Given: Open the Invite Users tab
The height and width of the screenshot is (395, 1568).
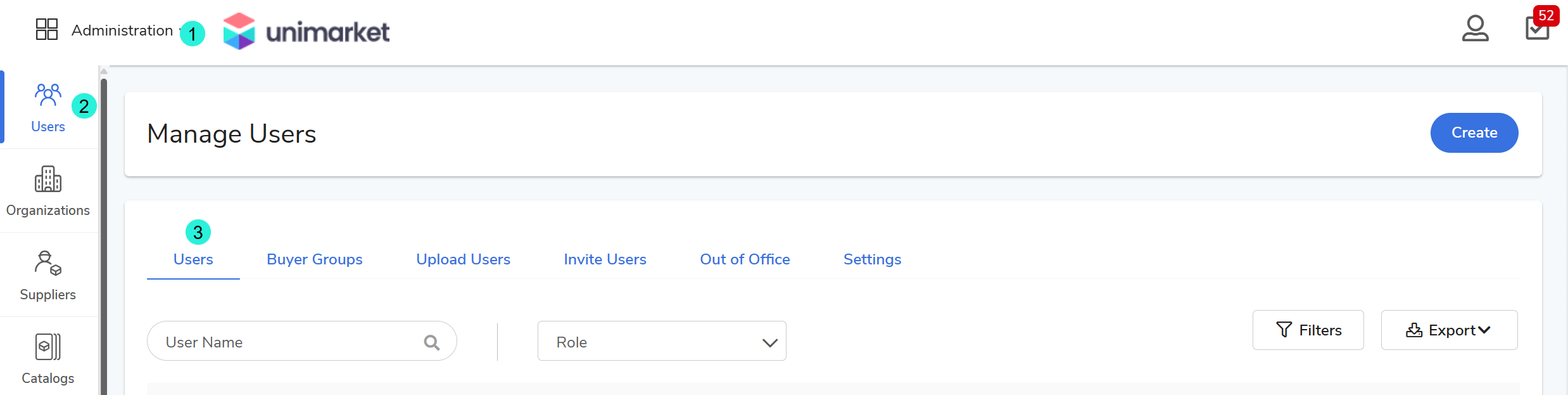Looking at the screenshot, I should coord(605,259).
